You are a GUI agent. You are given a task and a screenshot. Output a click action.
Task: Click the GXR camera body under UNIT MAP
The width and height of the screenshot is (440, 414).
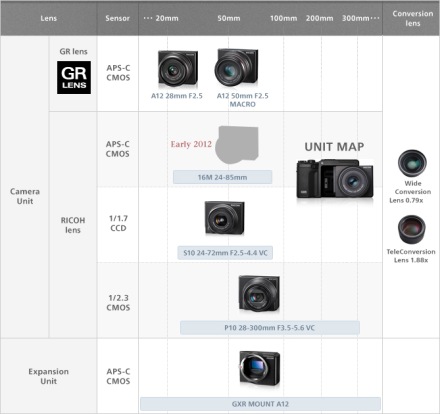click(335, 179)
